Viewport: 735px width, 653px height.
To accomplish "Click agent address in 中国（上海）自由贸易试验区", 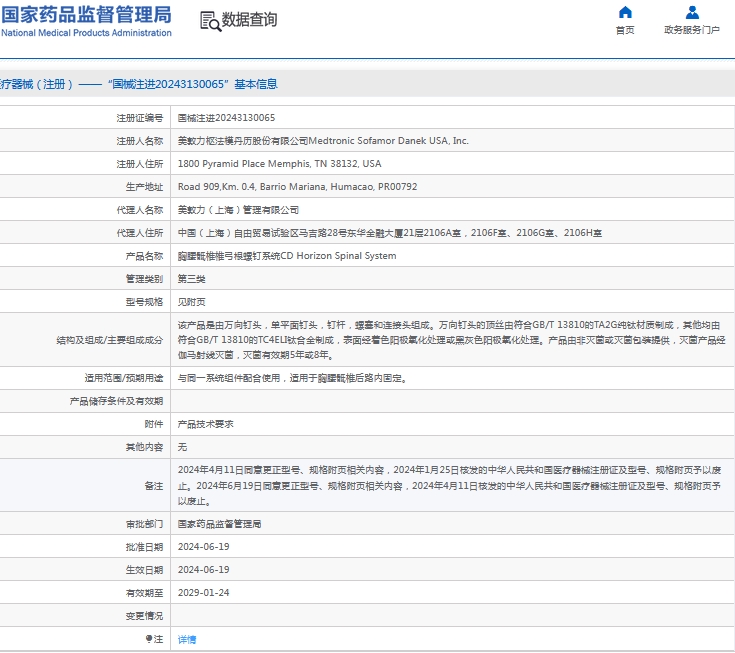I will pyautogui.click(x=390, y=233).
